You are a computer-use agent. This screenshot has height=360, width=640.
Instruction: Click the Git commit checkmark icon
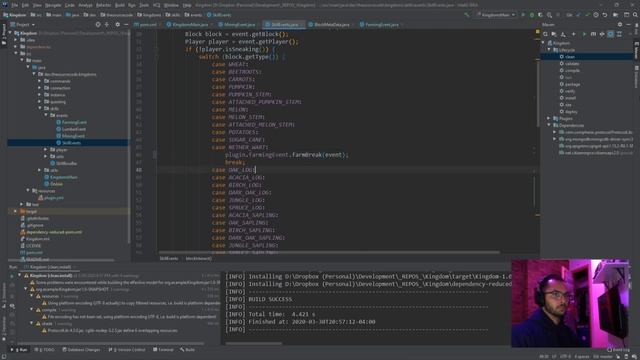[587, 15]
